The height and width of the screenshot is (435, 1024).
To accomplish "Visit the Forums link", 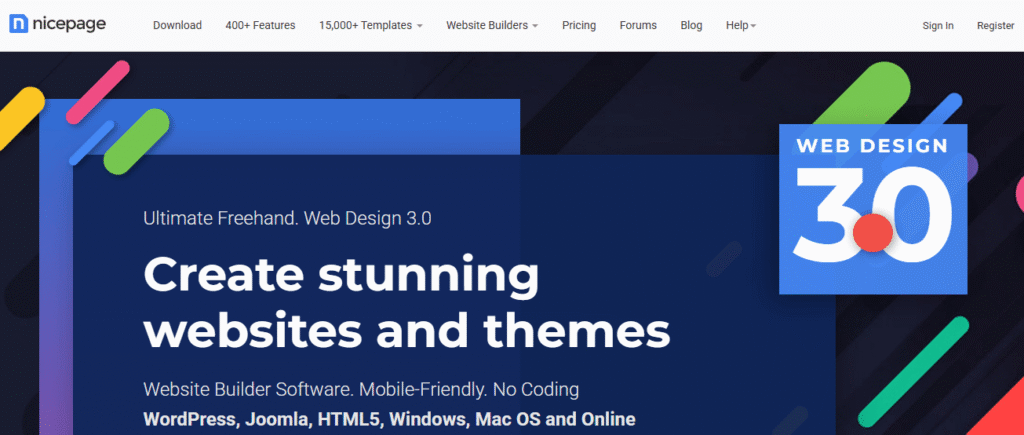I will tap(638, 25).
